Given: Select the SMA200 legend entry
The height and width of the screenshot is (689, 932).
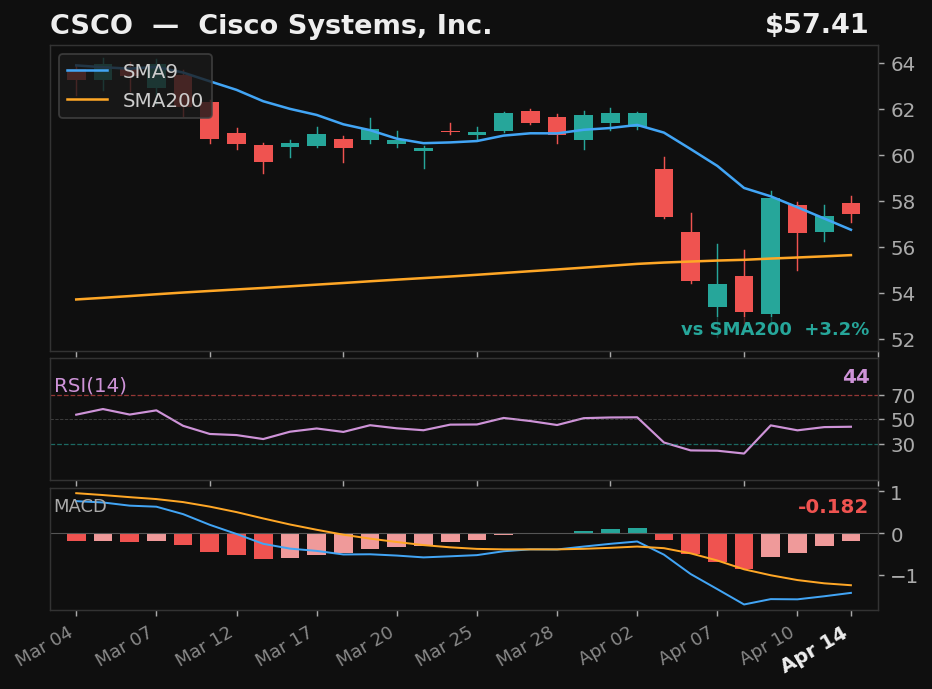Looking at the screenshot, I should (x=135, y=100).
